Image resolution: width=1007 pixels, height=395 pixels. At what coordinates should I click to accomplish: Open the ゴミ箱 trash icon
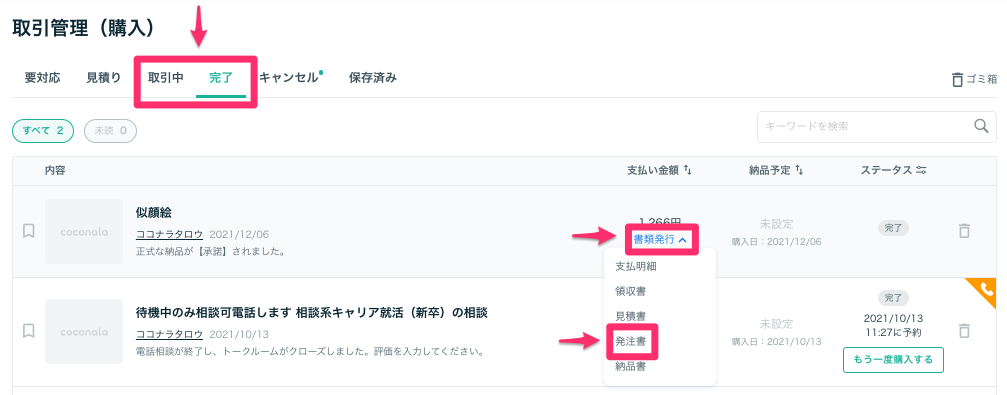pos(957,80)
